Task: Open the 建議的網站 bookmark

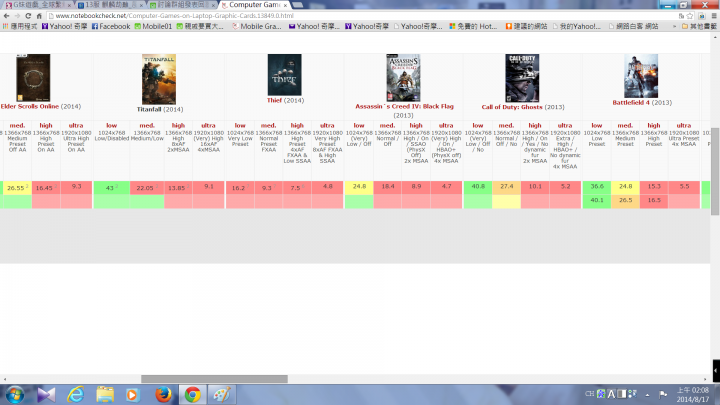Action: coord(526,27)
